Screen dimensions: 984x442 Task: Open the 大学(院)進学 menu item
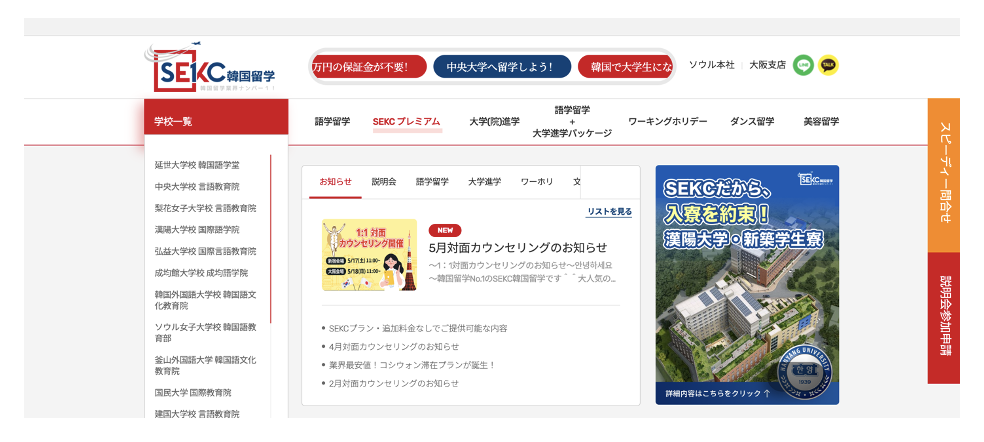tap(495, 122)
